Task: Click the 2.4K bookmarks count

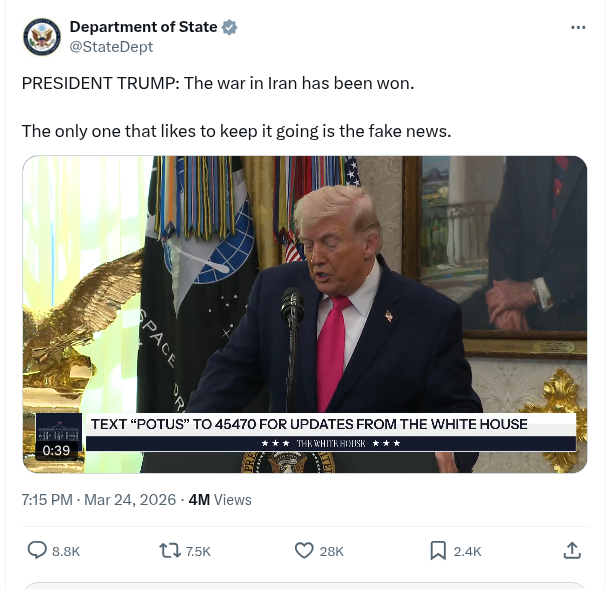Action: pyautogui.click(x=467, y=551)
